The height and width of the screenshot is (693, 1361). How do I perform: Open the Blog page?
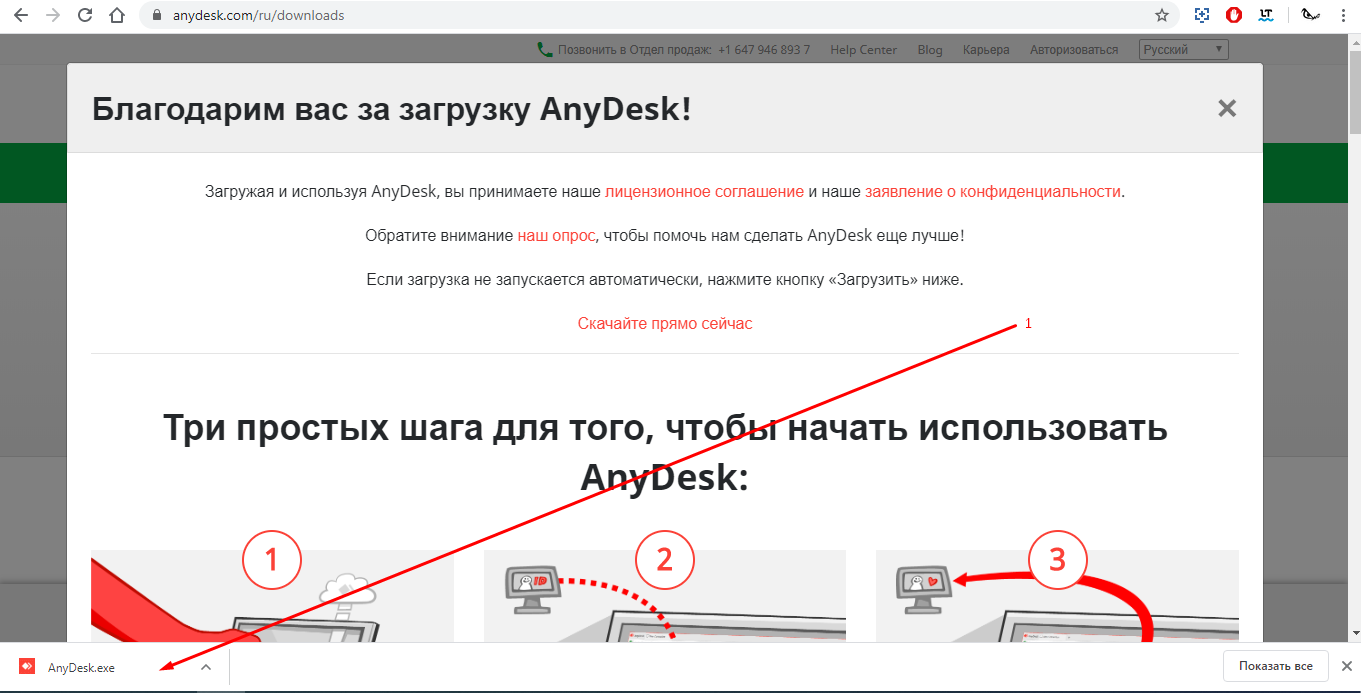click(x=930, y=49)
